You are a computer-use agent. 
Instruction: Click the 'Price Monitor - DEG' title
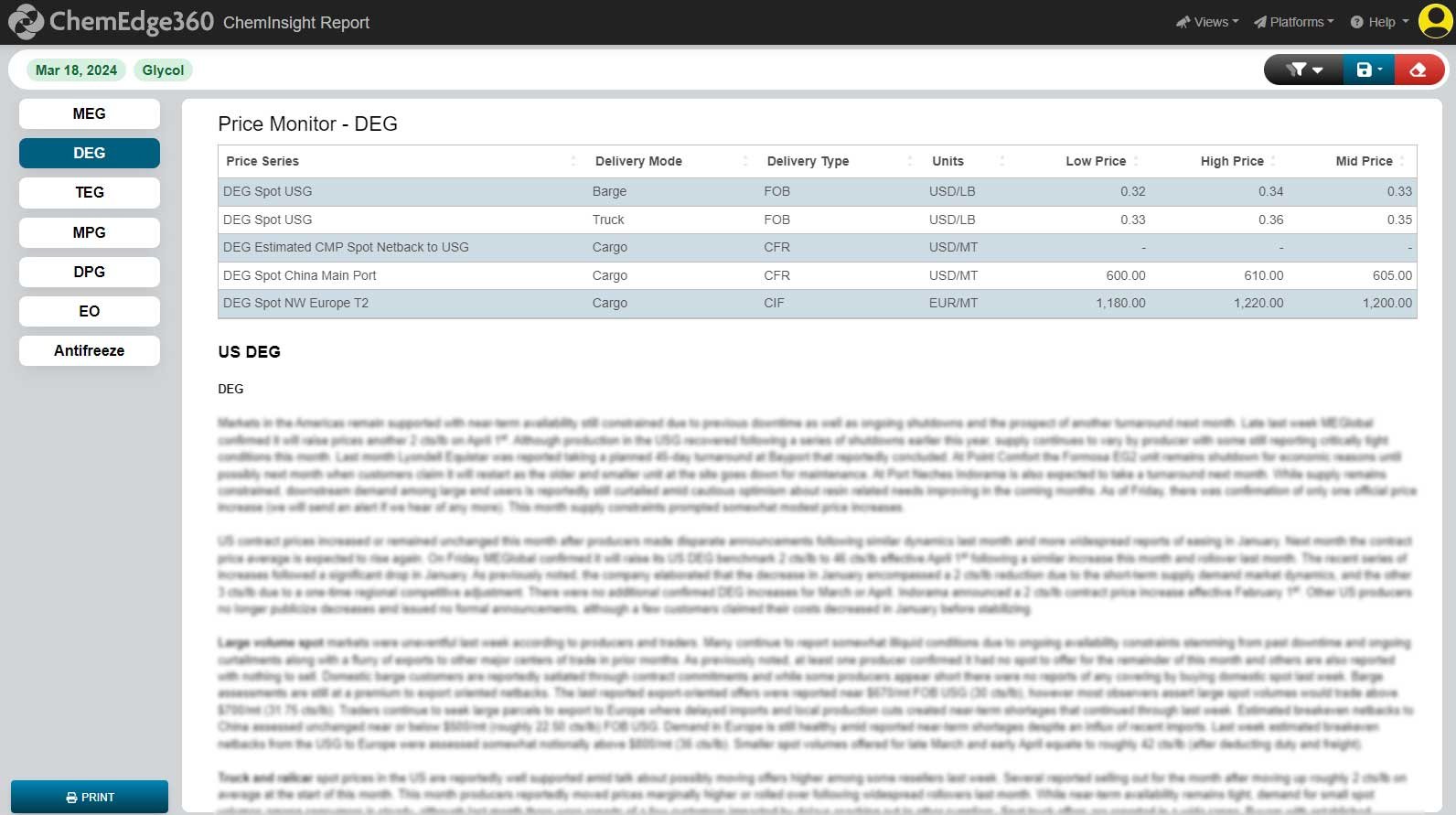coord(307,124)
